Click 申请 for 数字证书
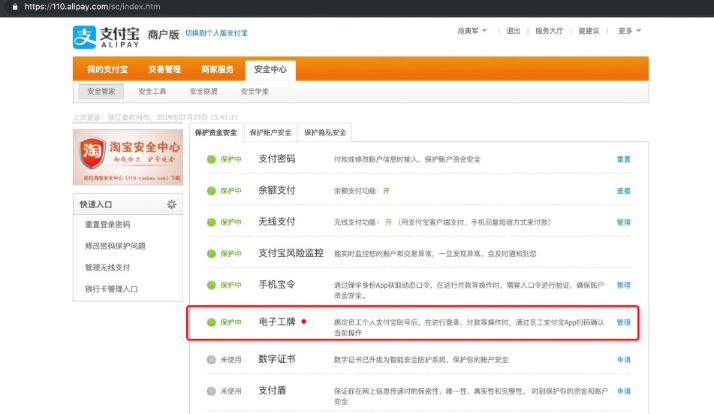The height and width of the screenshot is (414, 714). 623,359
